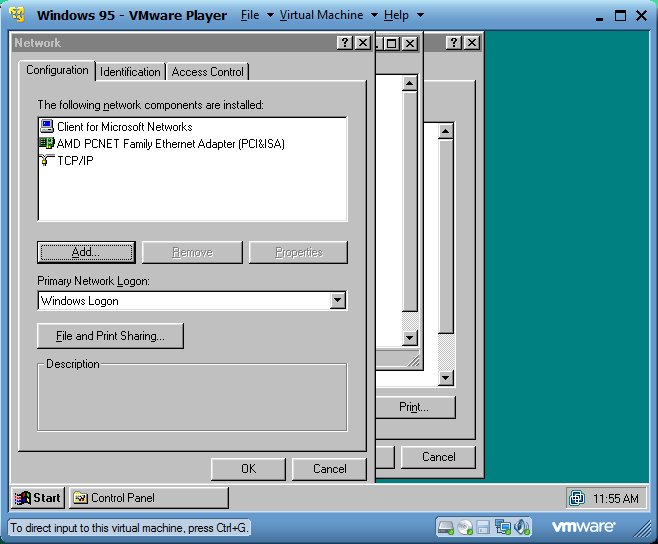Click the AMD PCNET adapter icon

(47, 143)
